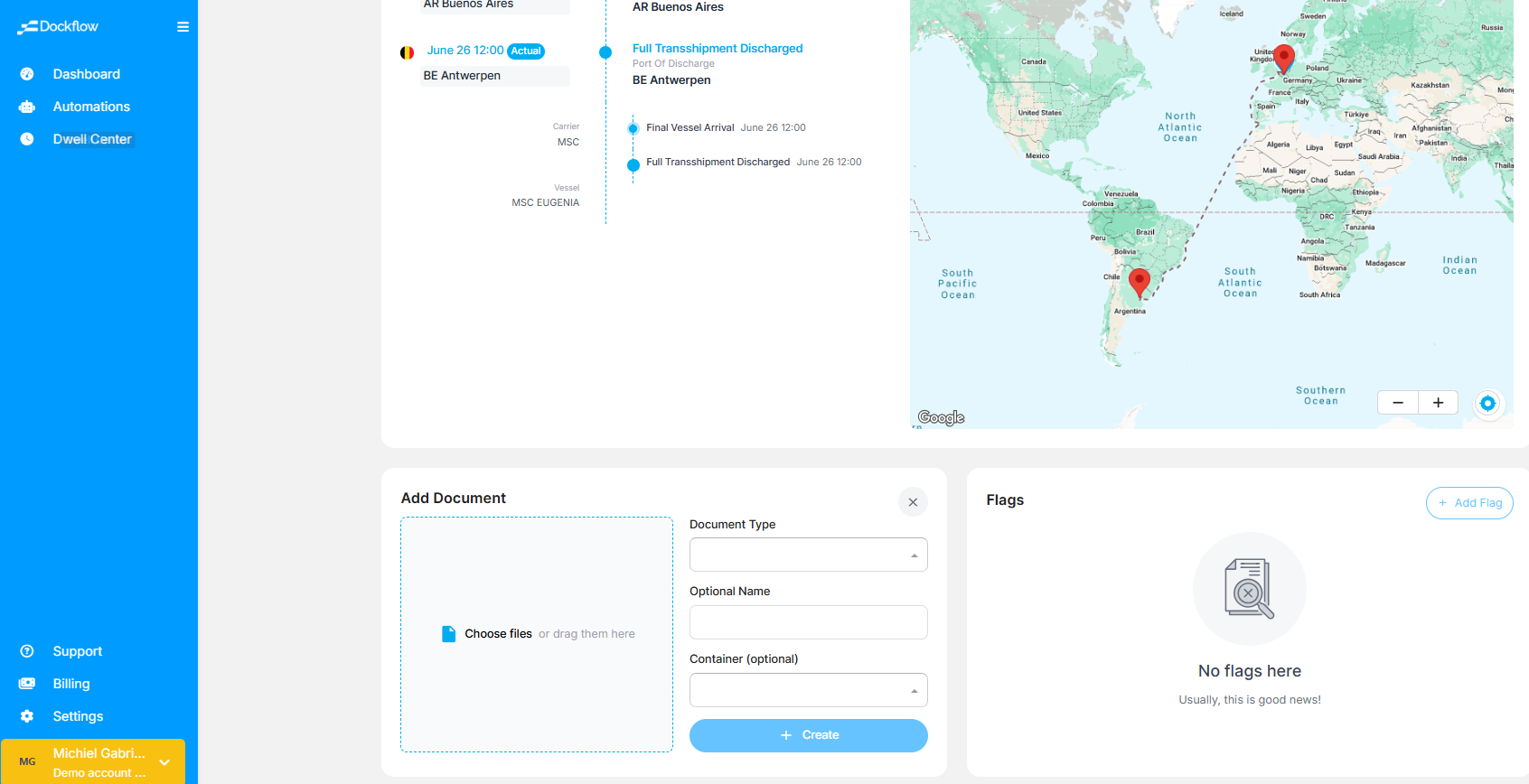Zoom out the map with minus button
This screenshot has width=1529, height=784.
pyautogui.click(x=1398, y=403)
